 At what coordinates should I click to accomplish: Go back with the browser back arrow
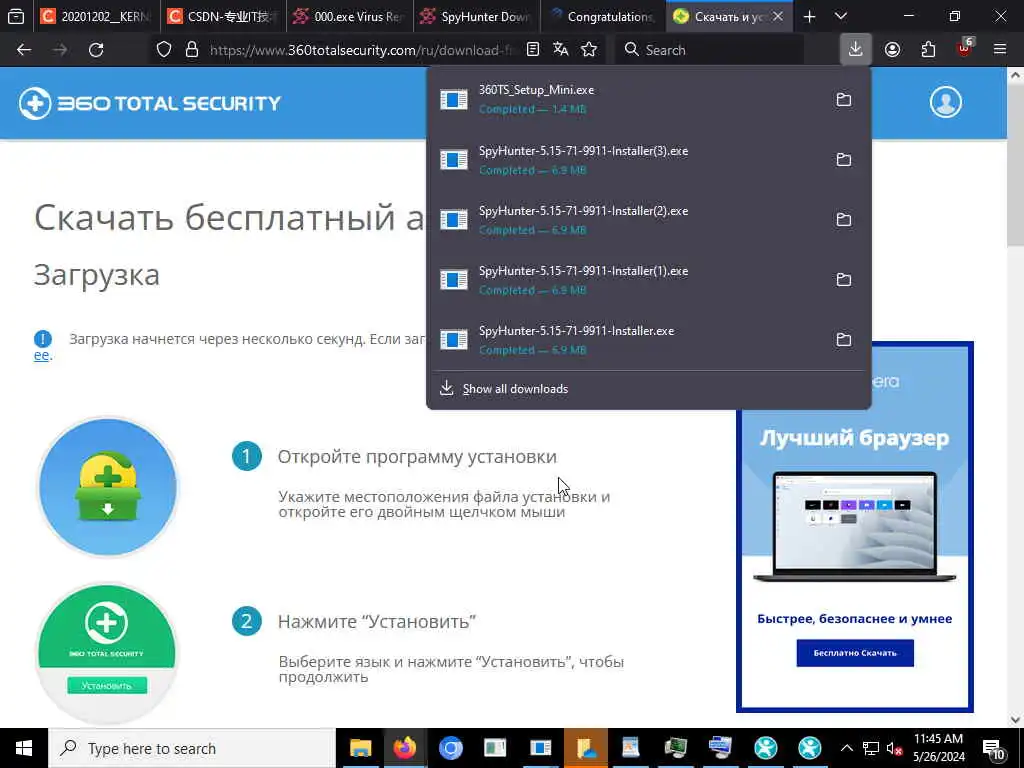coord(24,50)
